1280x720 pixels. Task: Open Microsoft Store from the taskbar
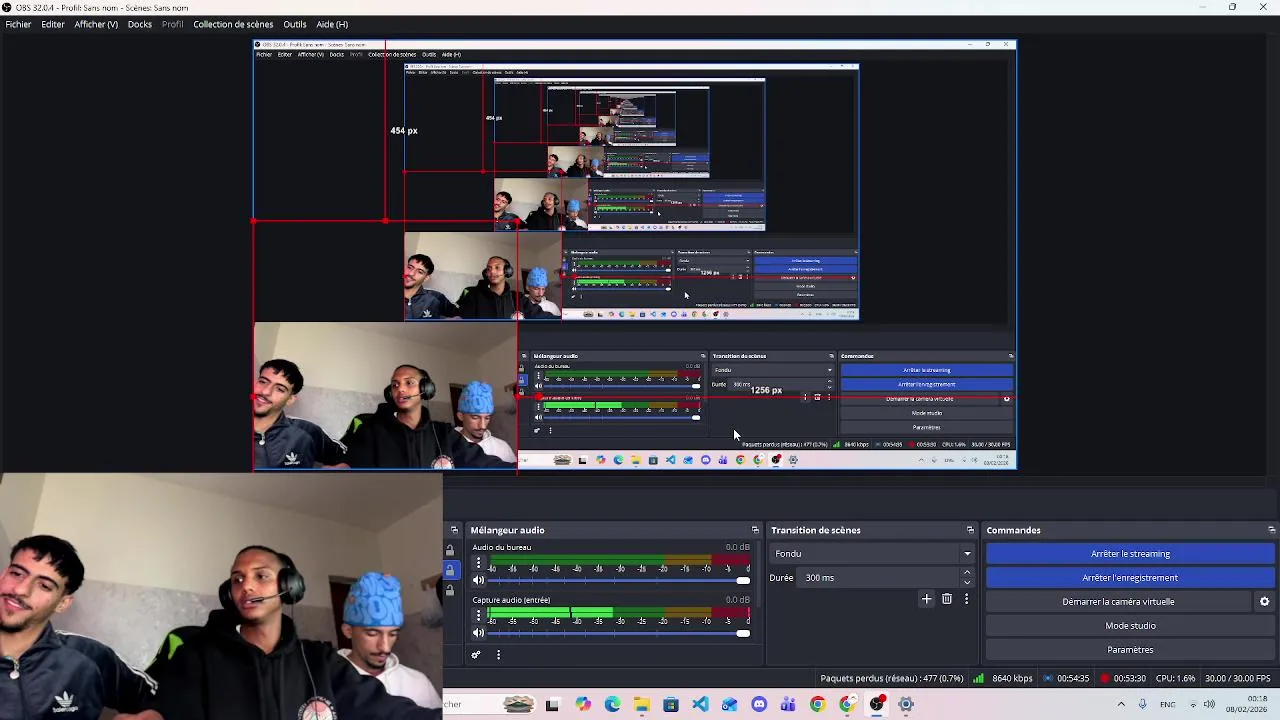671,705
